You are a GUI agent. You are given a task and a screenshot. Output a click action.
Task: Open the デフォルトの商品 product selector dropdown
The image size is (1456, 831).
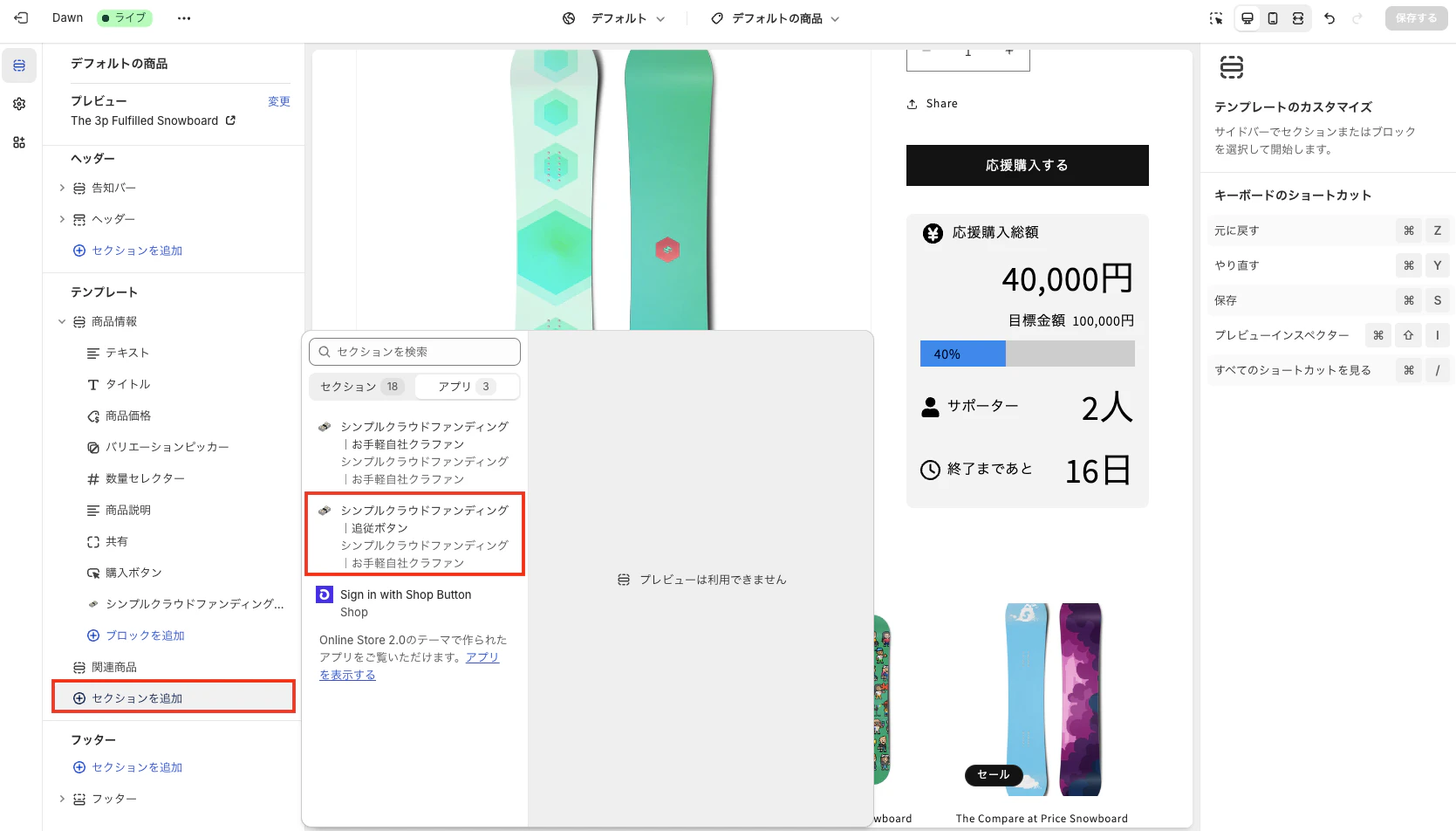click(775, 17)
